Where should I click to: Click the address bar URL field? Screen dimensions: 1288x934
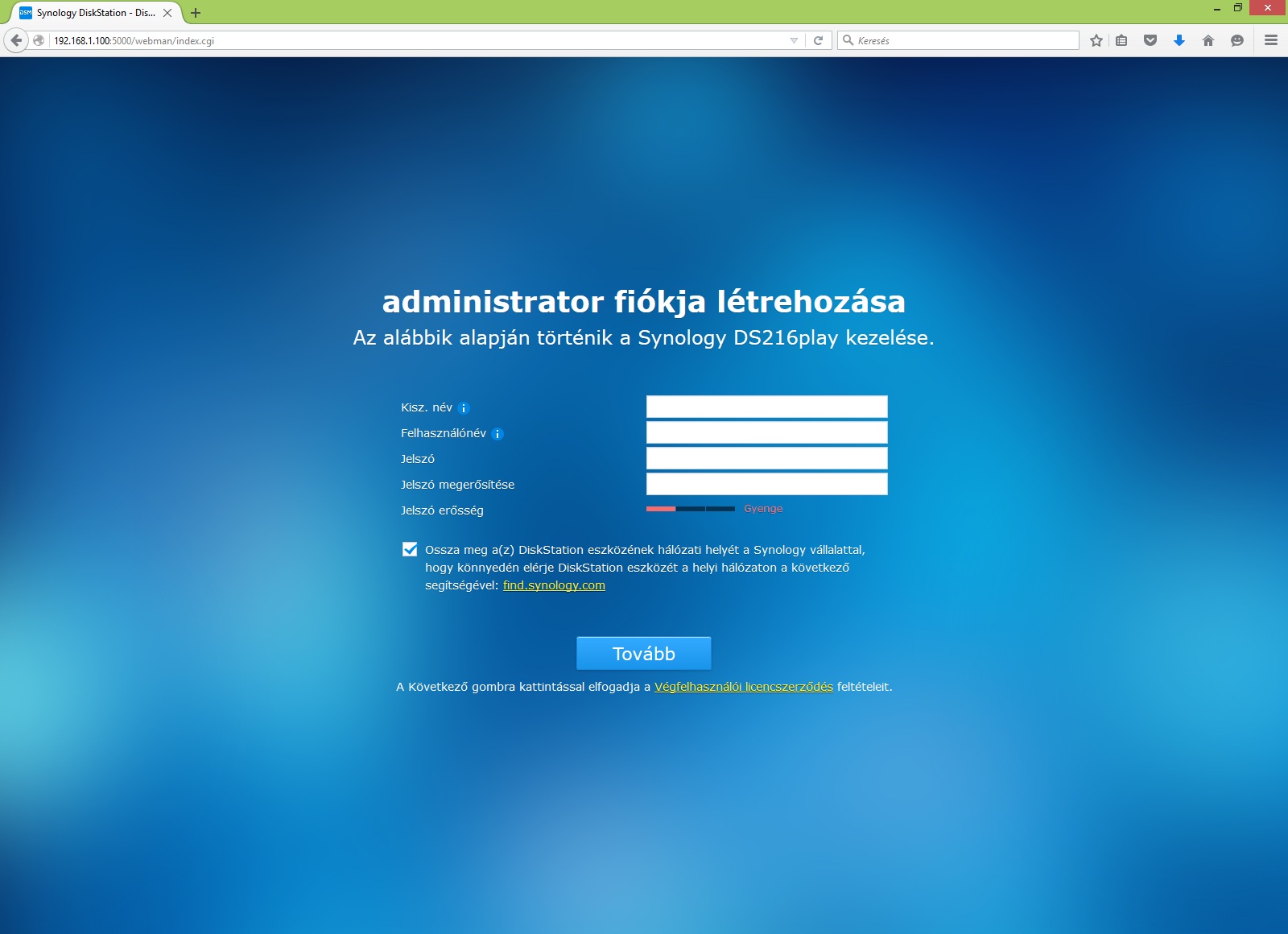tap(419, 40)
